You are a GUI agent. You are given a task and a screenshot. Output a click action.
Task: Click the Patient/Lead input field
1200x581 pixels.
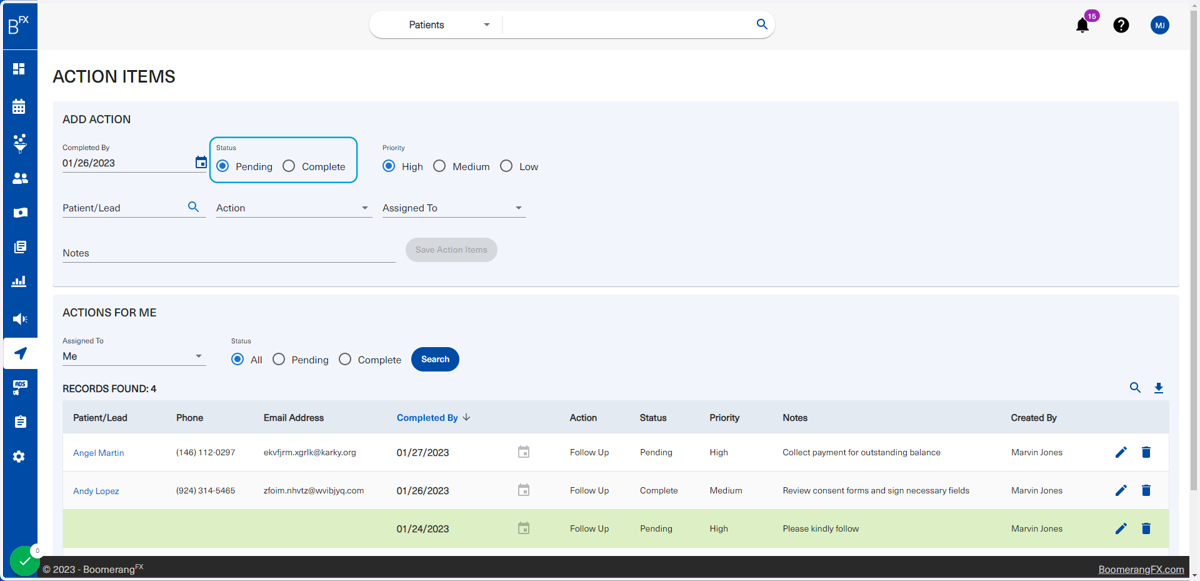122,208
